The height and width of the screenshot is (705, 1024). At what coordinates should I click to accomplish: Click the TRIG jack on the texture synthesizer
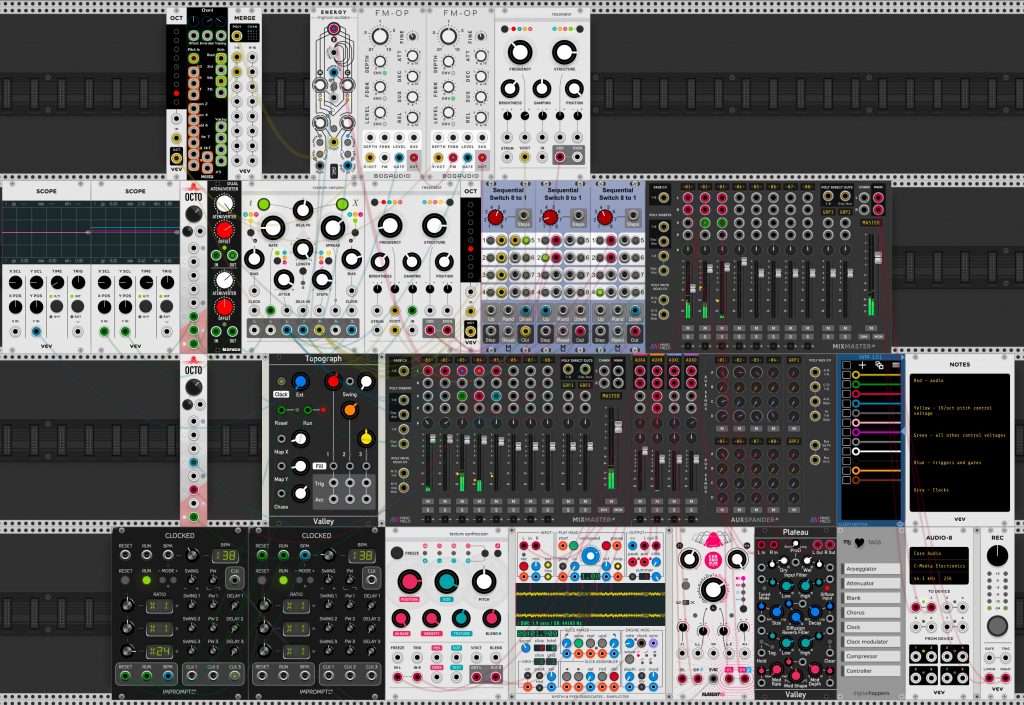(417, 659)
